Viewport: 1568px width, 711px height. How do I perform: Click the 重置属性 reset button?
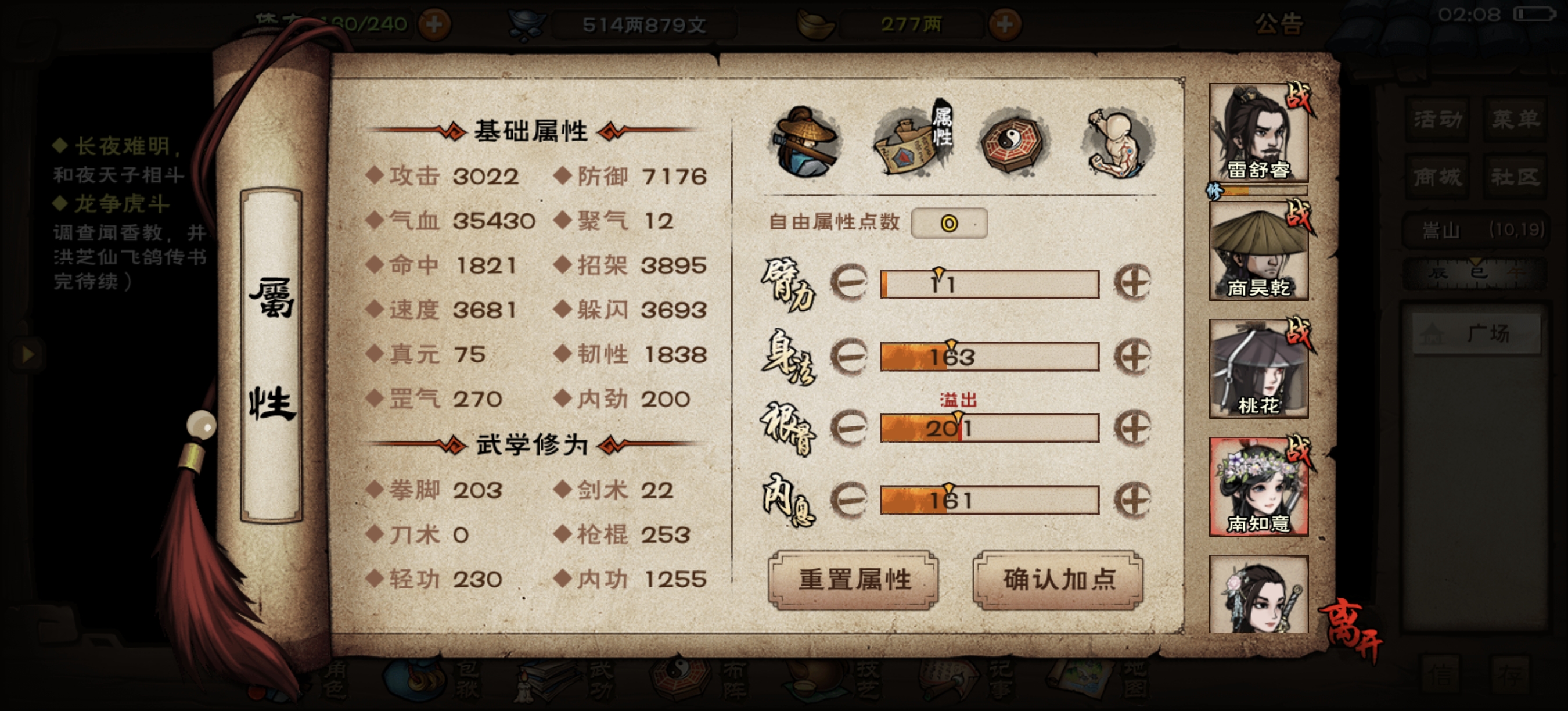point(853,580)
